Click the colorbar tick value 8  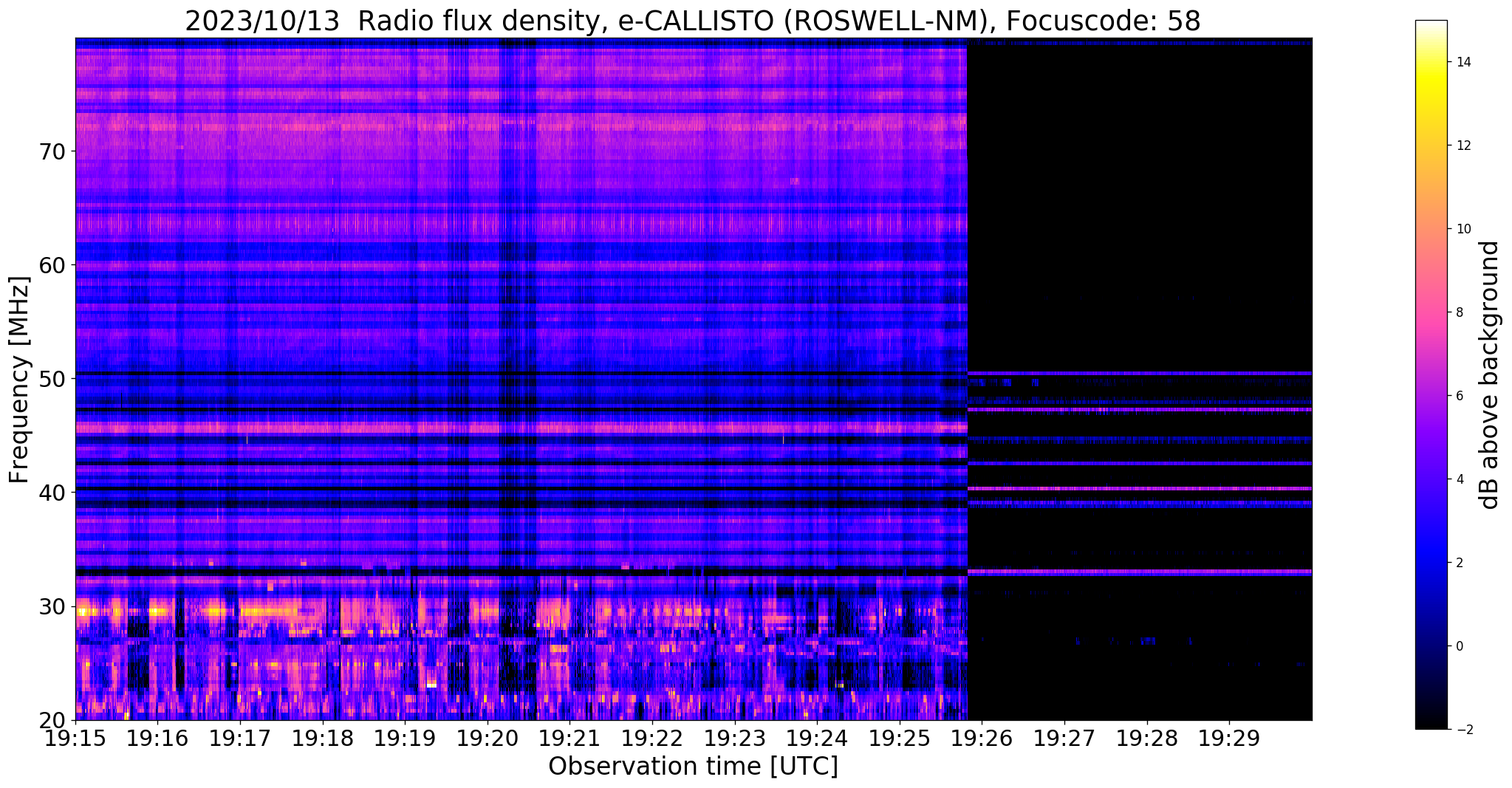click(1459, 312)
